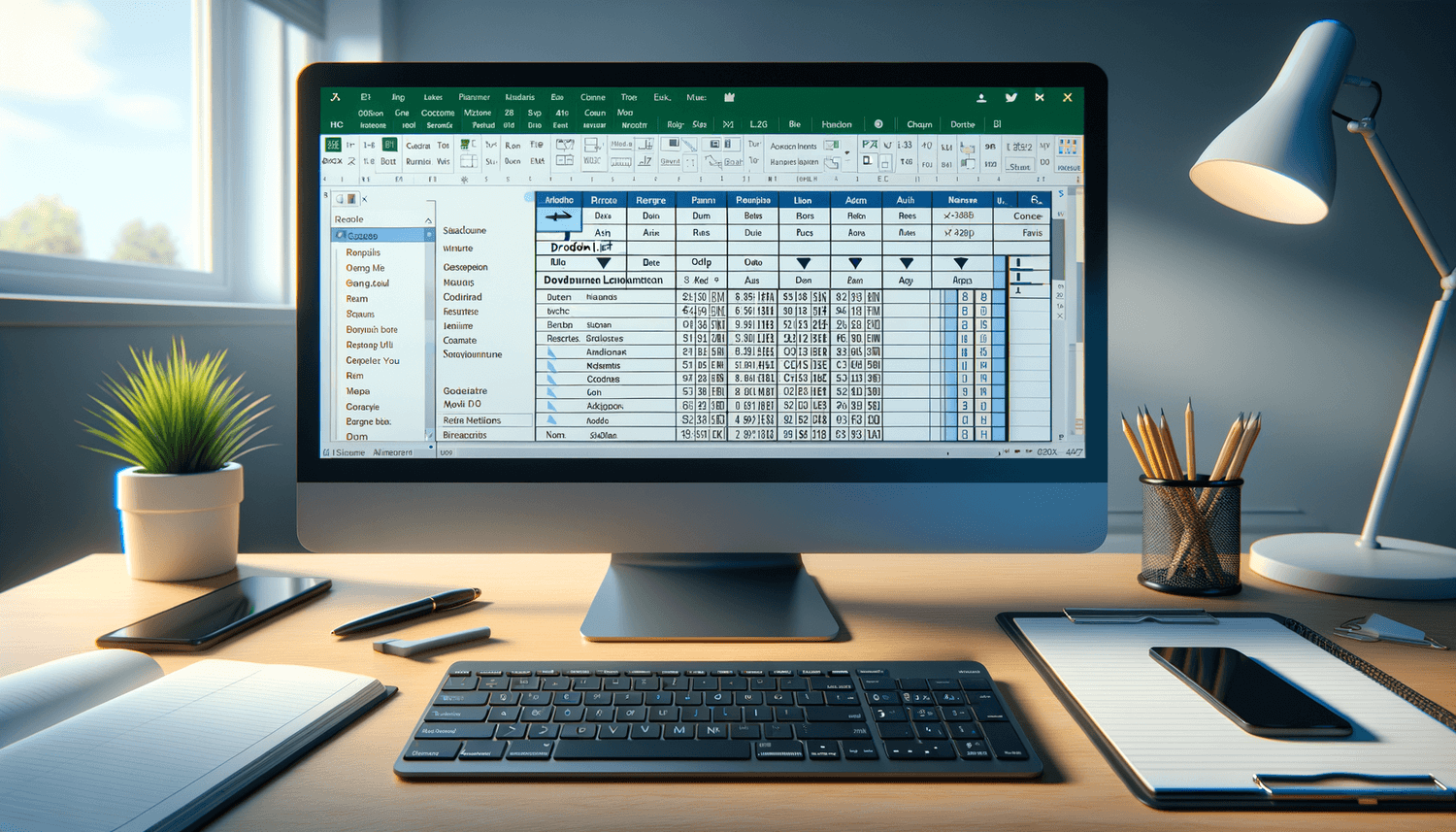The height and width of the screenshot is (832, 1456).
Task: Select Boryinin bore in the side panel list
Action: (x=372, y=330)
